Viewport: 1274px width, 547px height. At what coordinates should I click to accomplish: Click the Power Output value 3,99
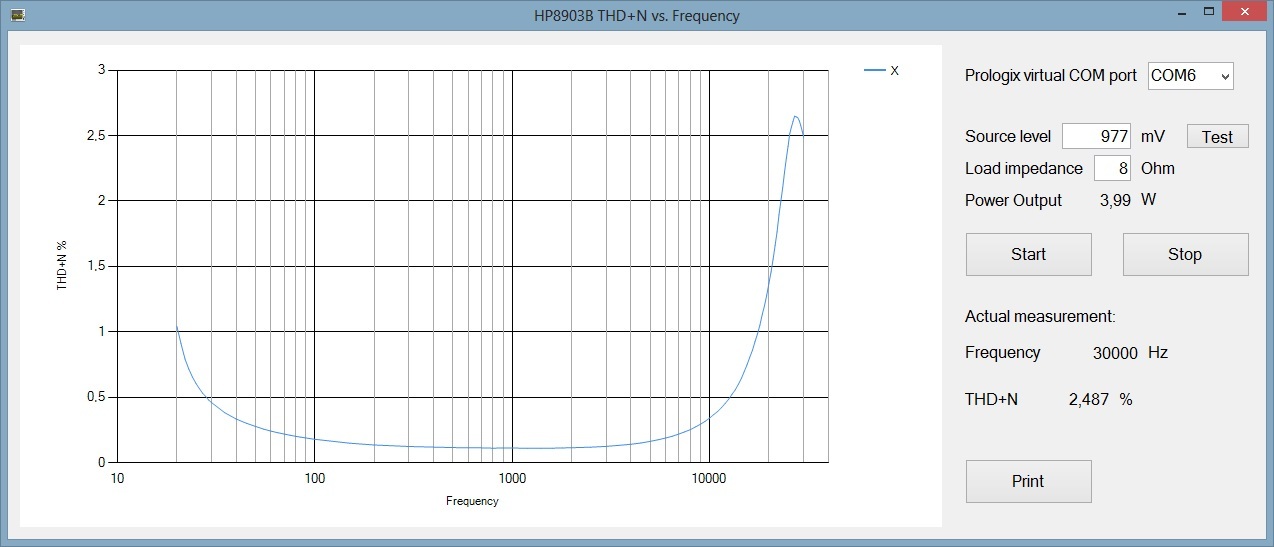[x=1115, y=200]
